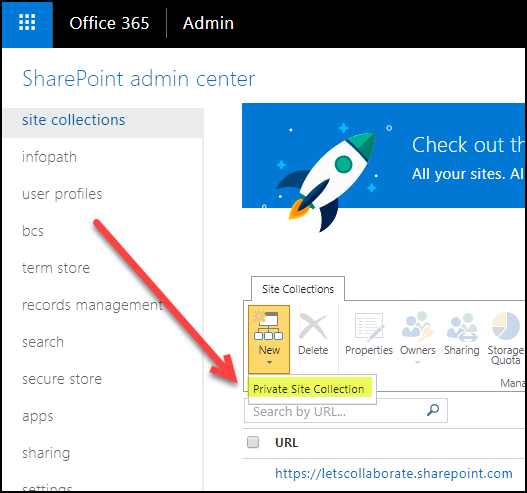This screenshot has height=493, width=527.
Task: Click the Office 365 header link
Action: tap(109, 23)
